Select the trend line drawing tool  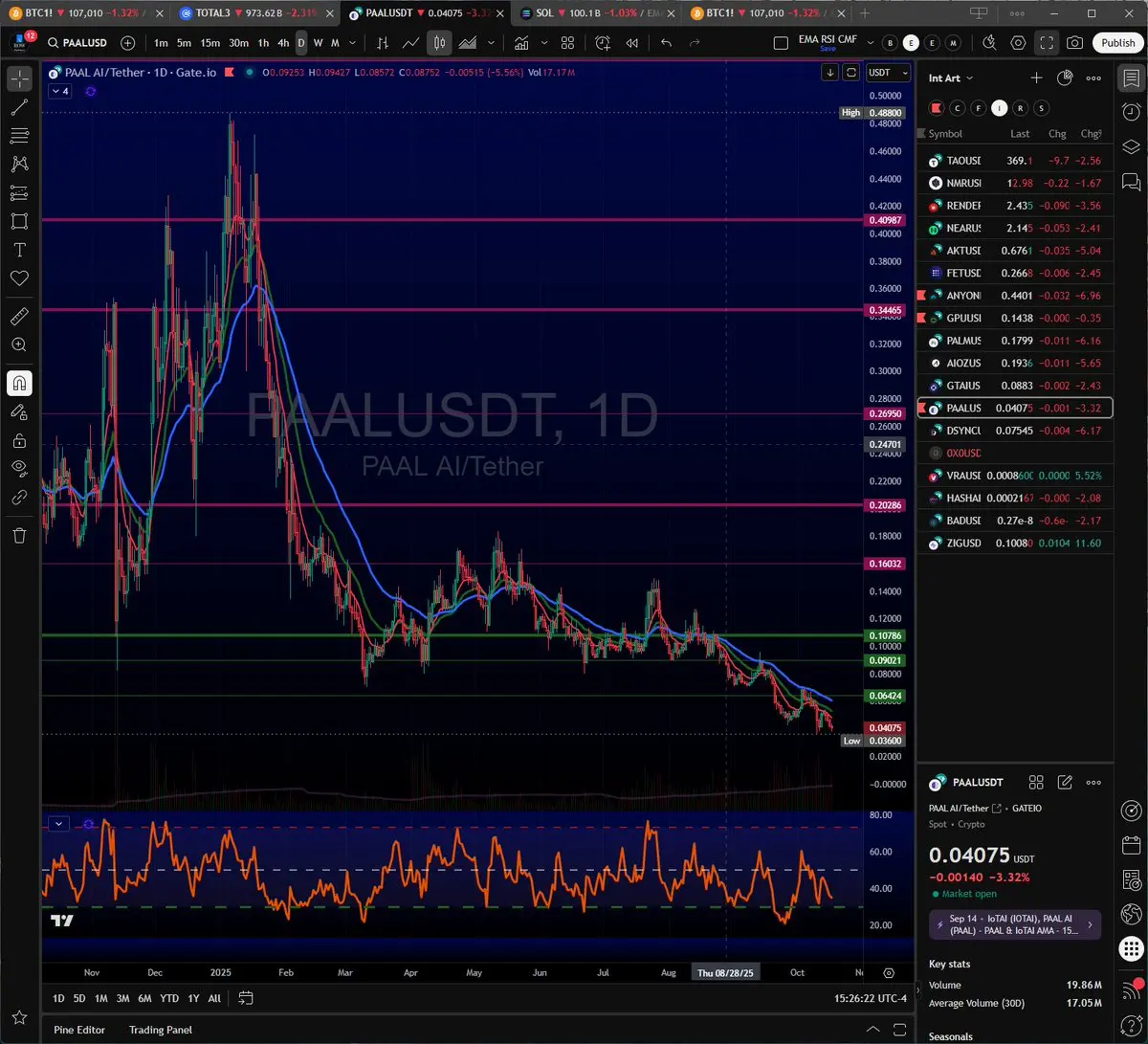click(x=19, y=108)
